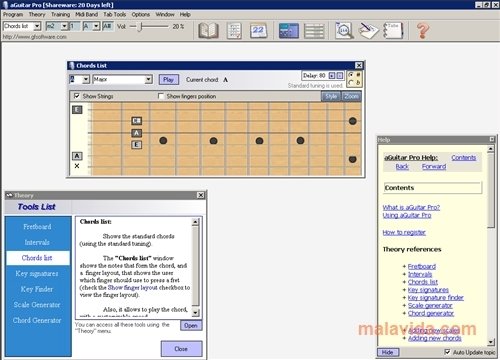The width and height of the screenshot is (500, 360).
Task: Click the Back link in Help panel
Action: point(402,166)
